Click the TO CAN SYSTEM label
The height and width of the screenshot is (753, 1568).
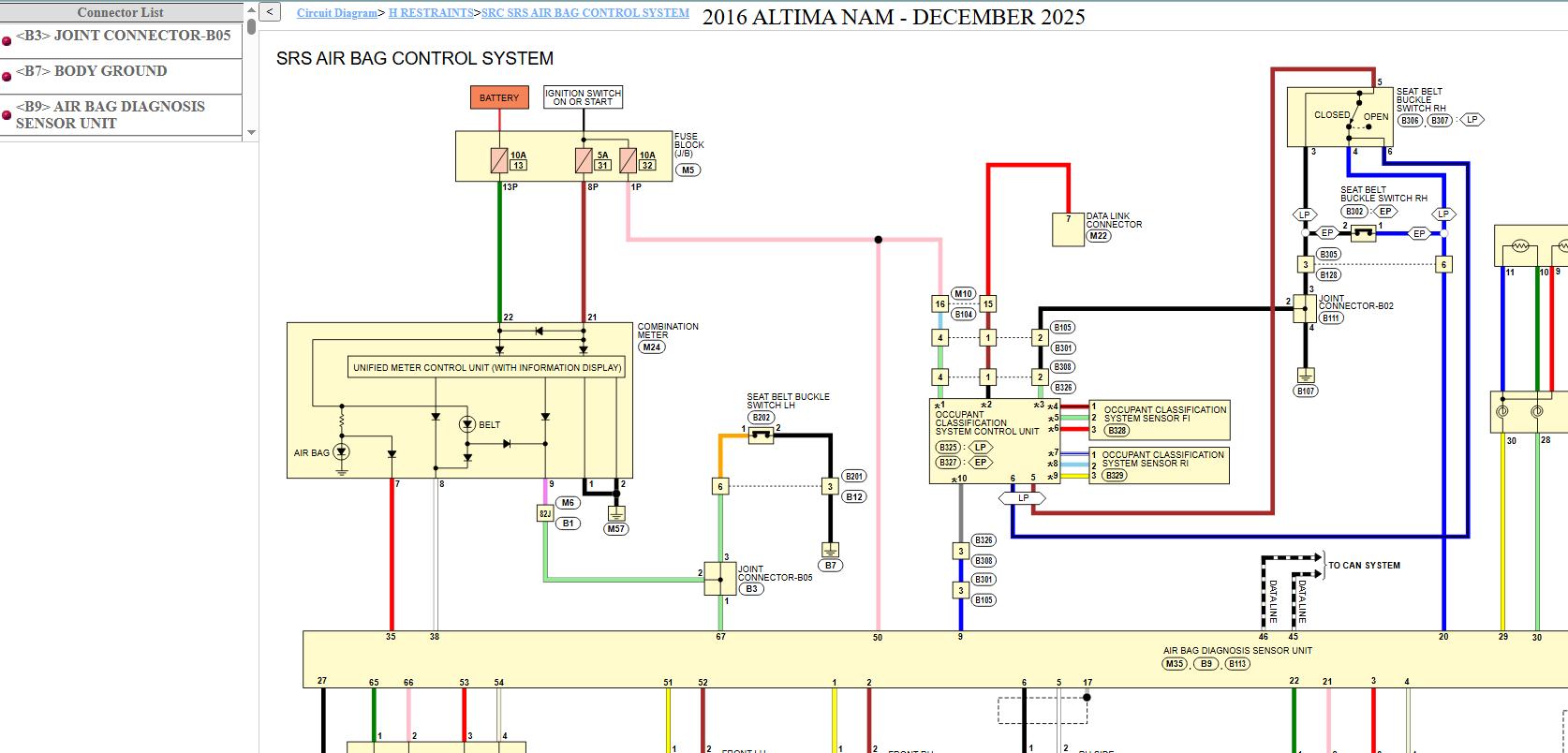click(x=1364, y=566)
